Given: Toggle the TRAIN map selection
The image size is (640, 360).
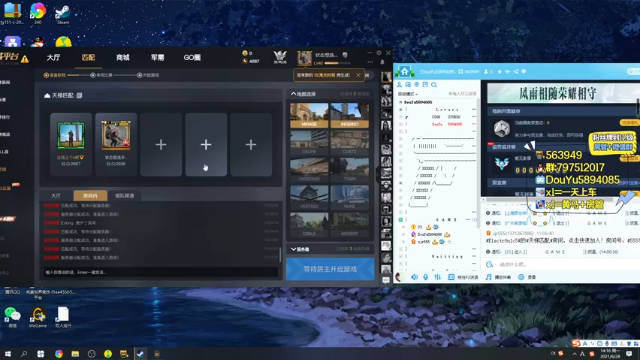Looking at the screenshot, I should pyautogui.click(x=349, y=170).
